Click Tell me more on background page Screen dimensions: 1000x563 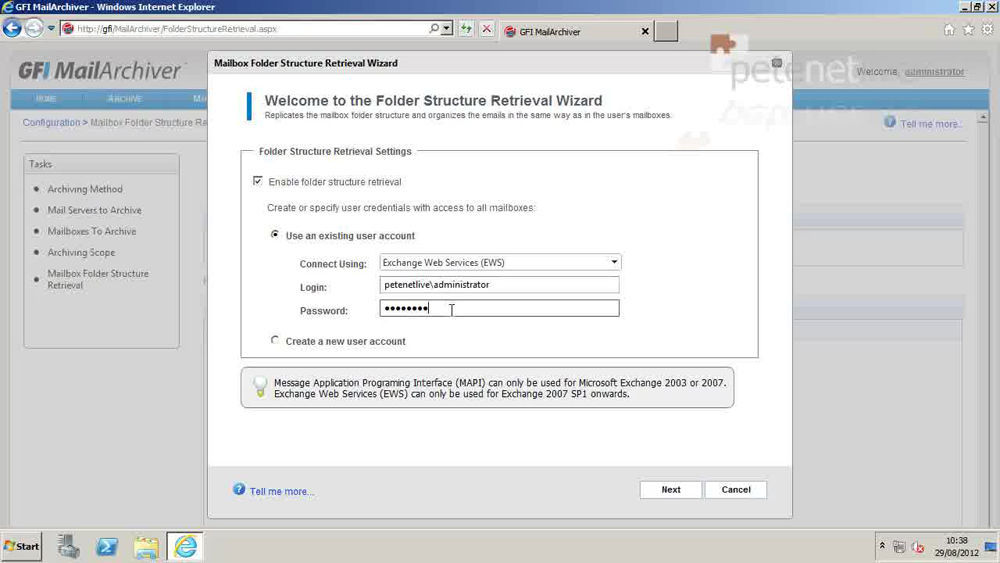pos(930,124)
